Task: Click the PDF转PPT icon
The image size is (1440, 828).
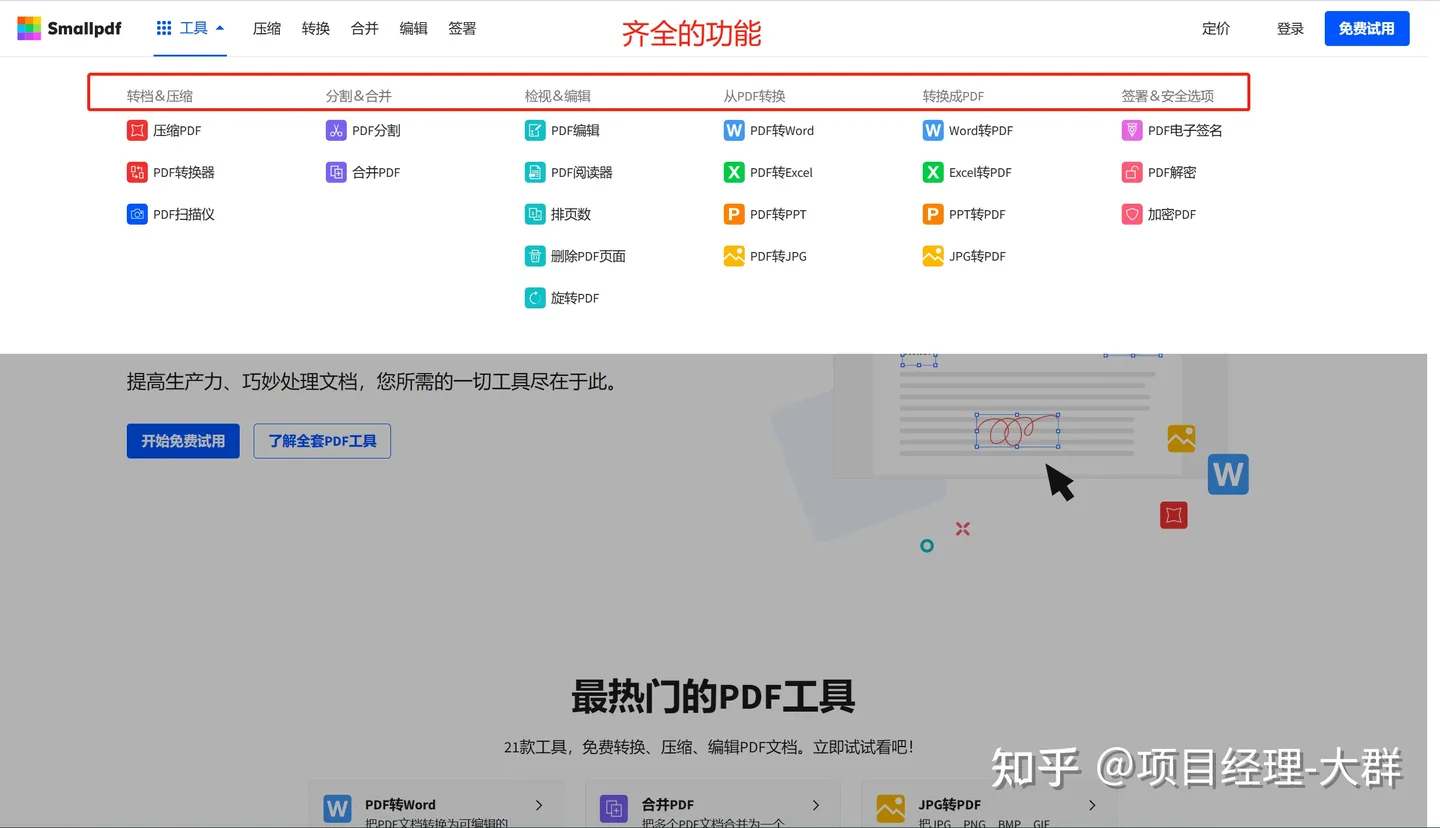Action: click(734, 214)
